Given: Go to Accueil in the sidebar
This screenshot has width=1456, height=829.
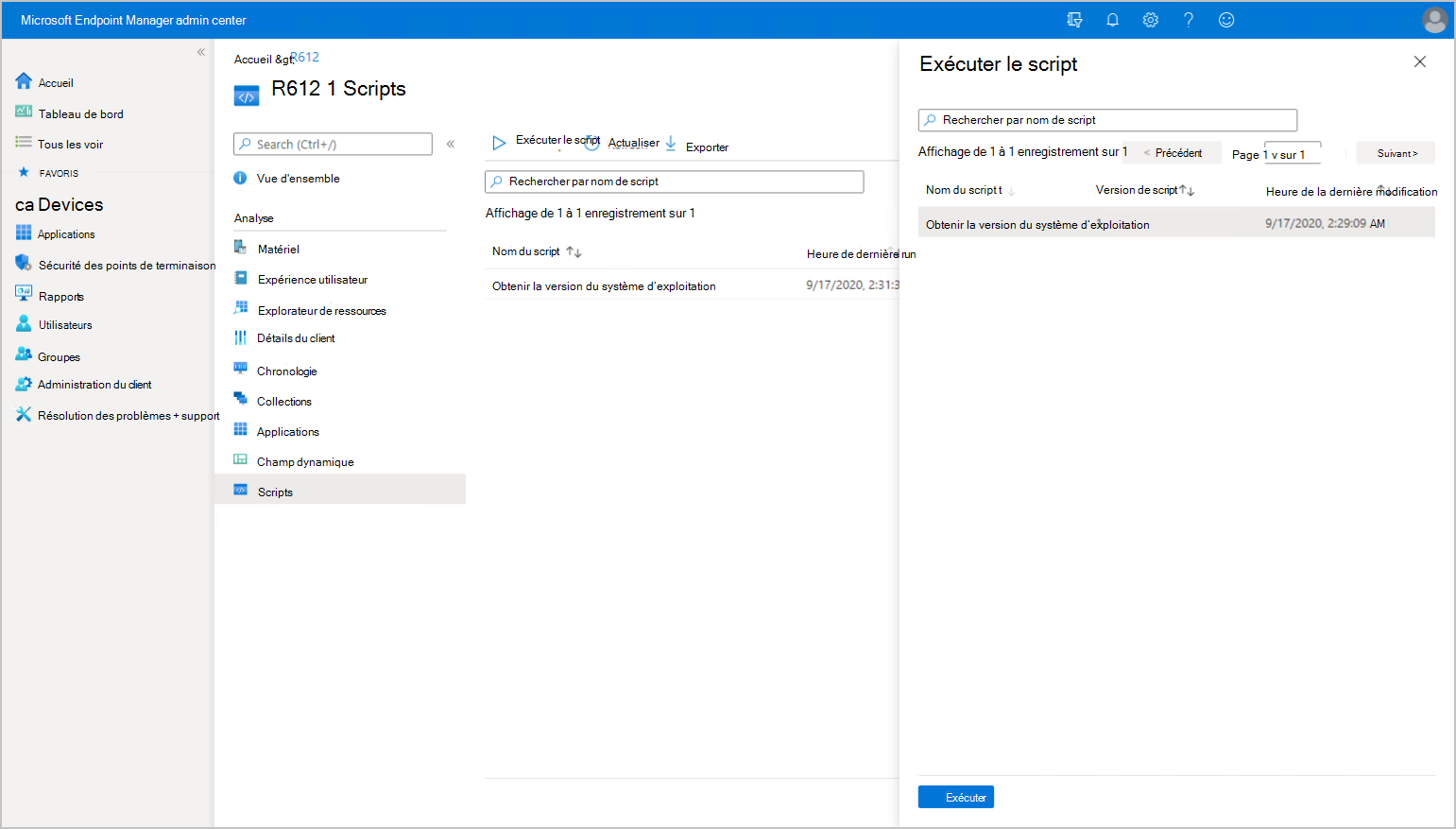Looking at the screenshot, I should click(x=56, y=83).
